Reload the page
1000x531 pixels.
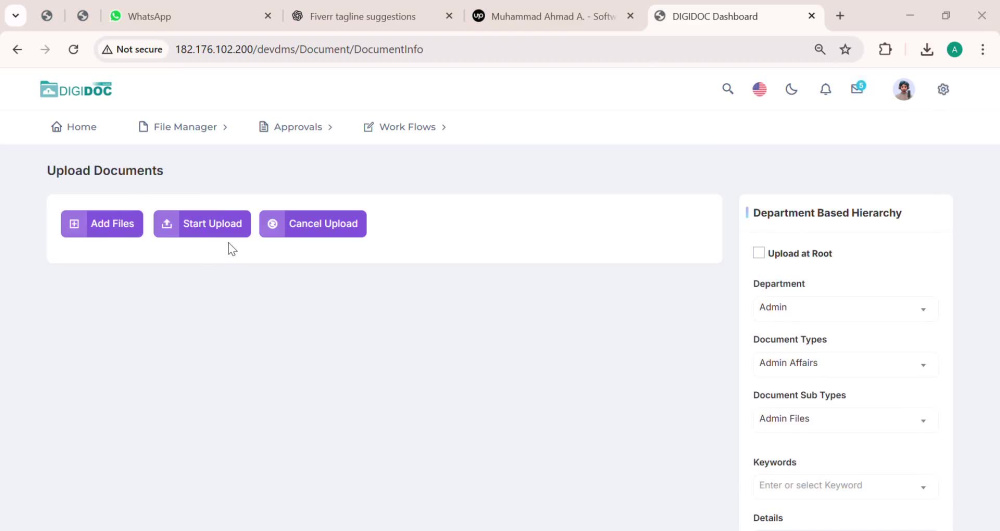point(73,49)
